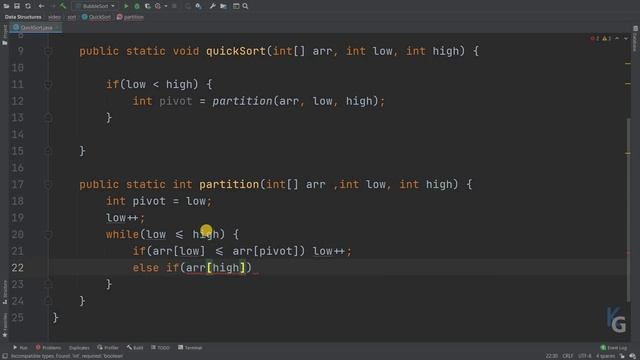The image size is (640, 360).
Task: Click the yellow warning count indicator
Action: [607, 38]
